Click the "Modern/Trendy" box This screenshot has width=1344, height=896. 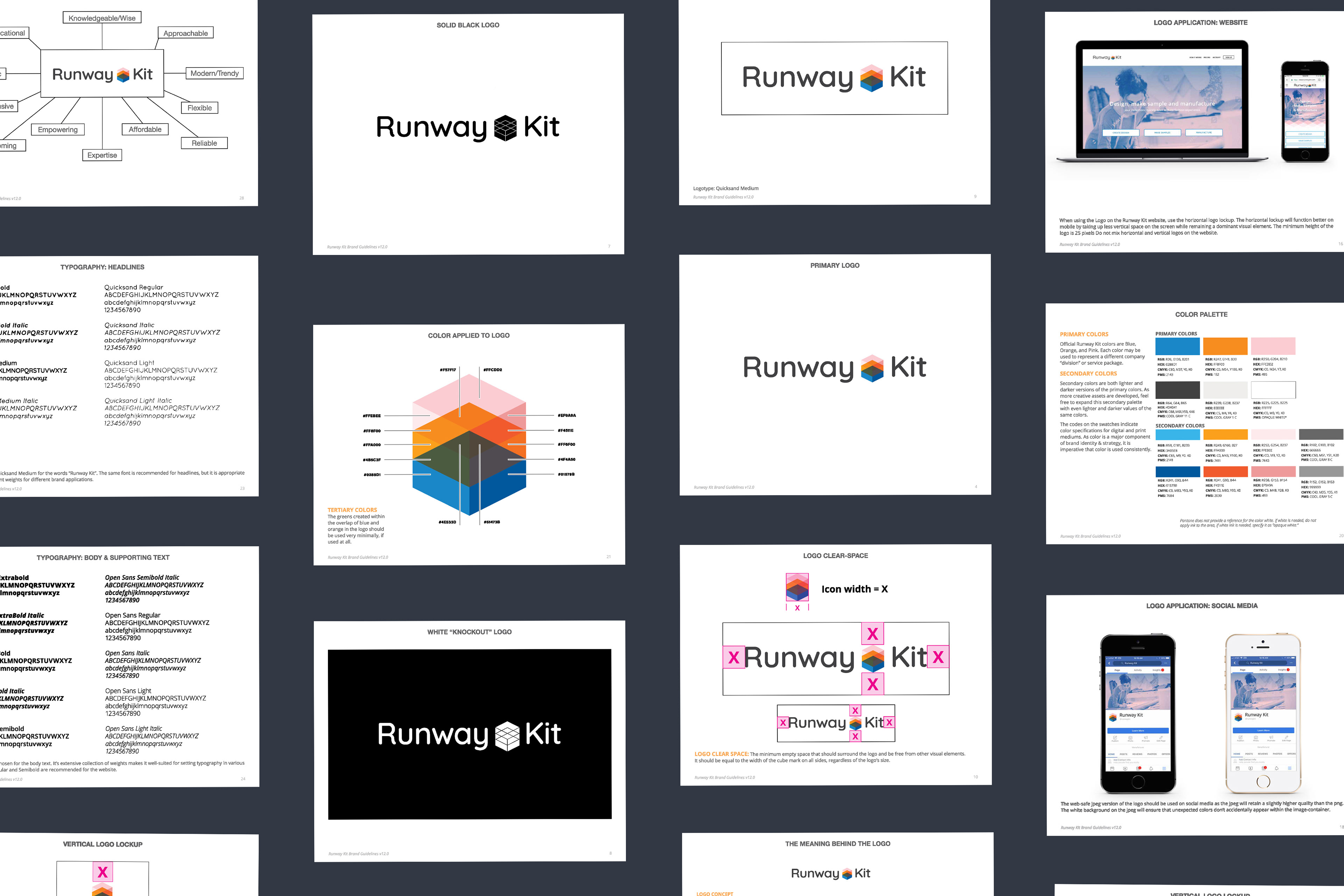214,73
